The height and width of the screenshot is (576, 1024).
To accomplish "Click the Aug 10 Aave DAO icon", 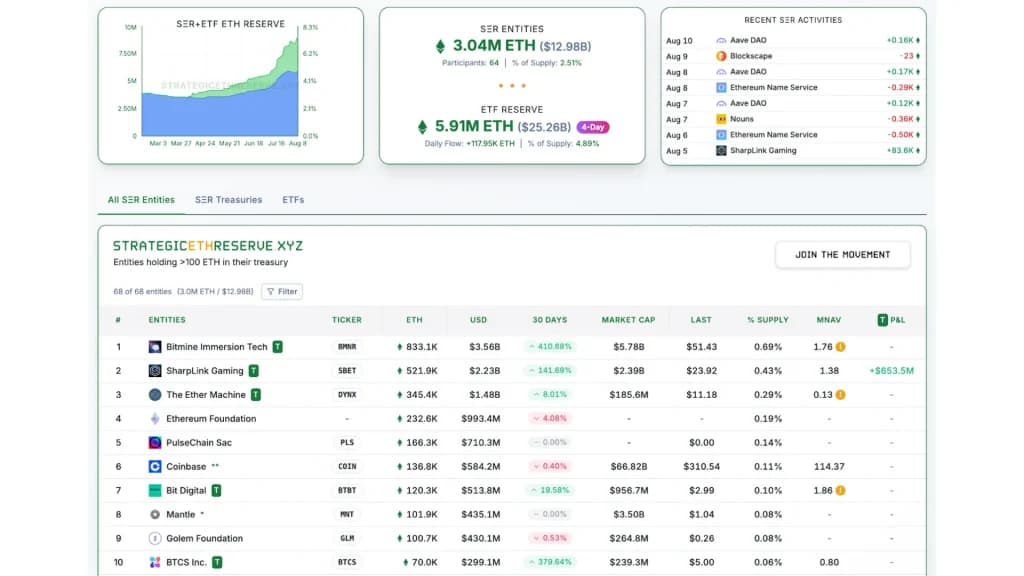I will (x=721, y=40).
